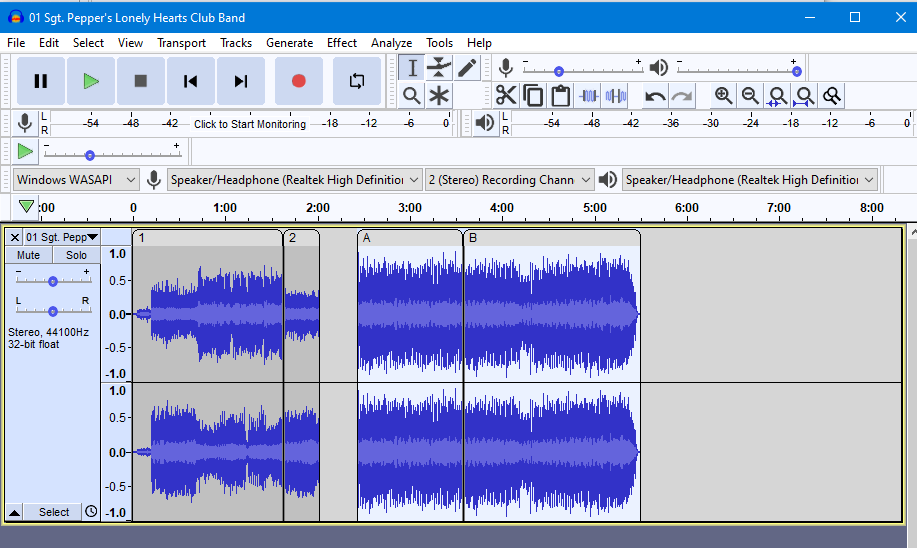
Task: Paste with the clipboard icon
Action: [560, 95]
